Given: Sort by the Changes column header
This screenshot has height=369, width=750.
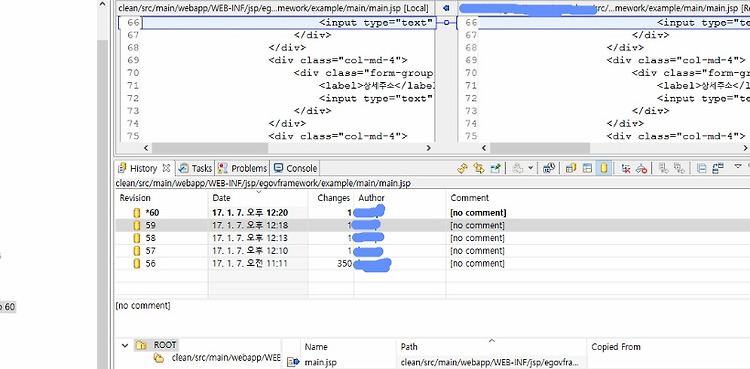Looking at the screenshot, I should click(x=331, y=198).
